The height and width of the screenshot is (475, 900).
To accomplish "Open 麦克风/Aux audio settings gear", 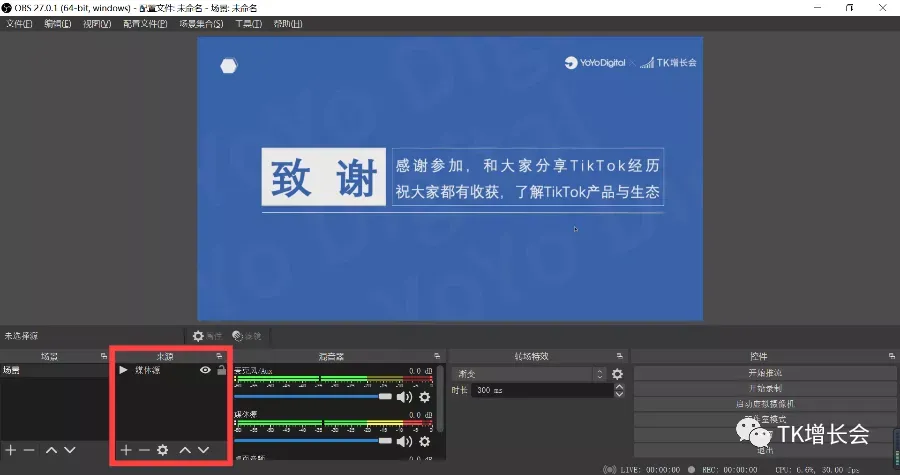I will (x=425, y=396).
